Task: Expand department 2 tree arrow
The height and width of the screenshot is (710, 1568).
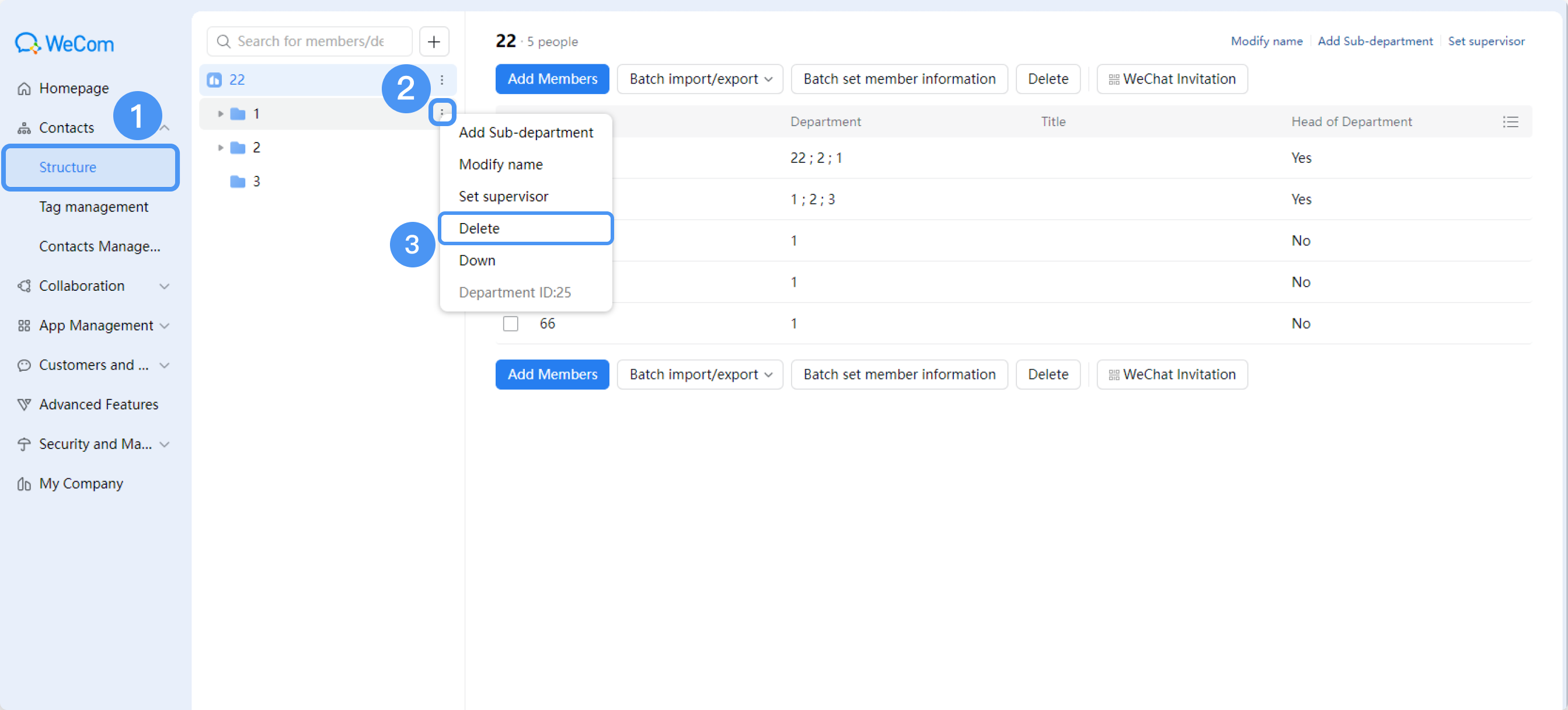Action: pyautogui.click(x=220, y=147)
